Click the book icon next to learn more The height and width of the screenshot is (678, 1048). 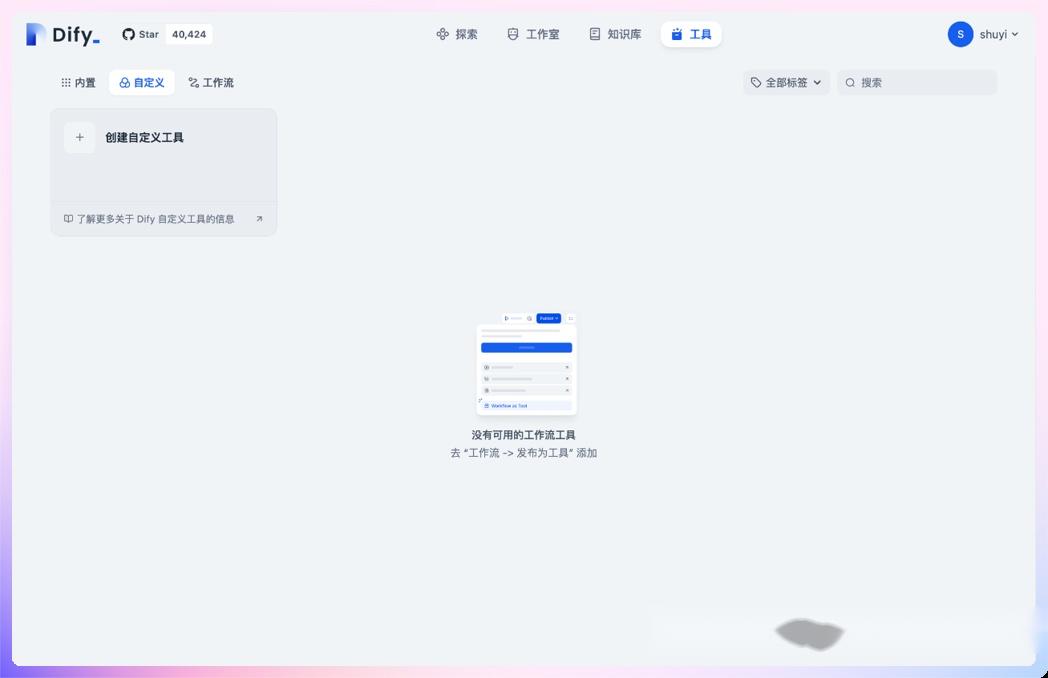pyautogui.click(x=67, y=218)
